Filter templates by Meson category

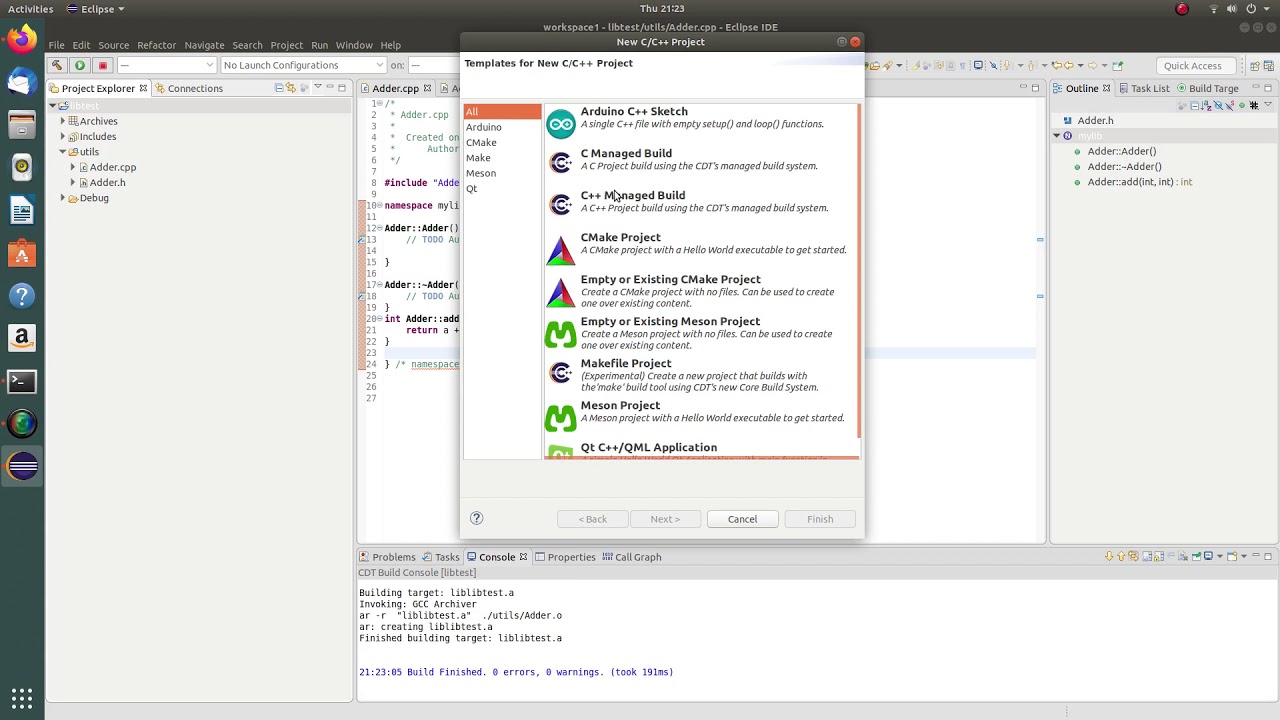(x=502, y=173)
